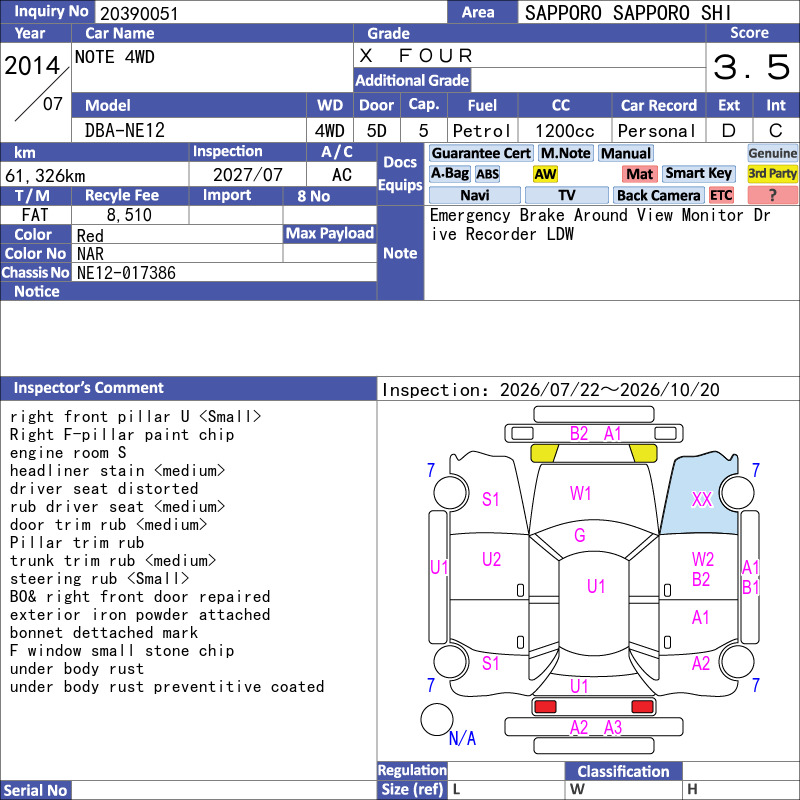This screenshot has width=800, height=800.
Task: Click the red ETC equipment badge
Action: tap(721, 195)
